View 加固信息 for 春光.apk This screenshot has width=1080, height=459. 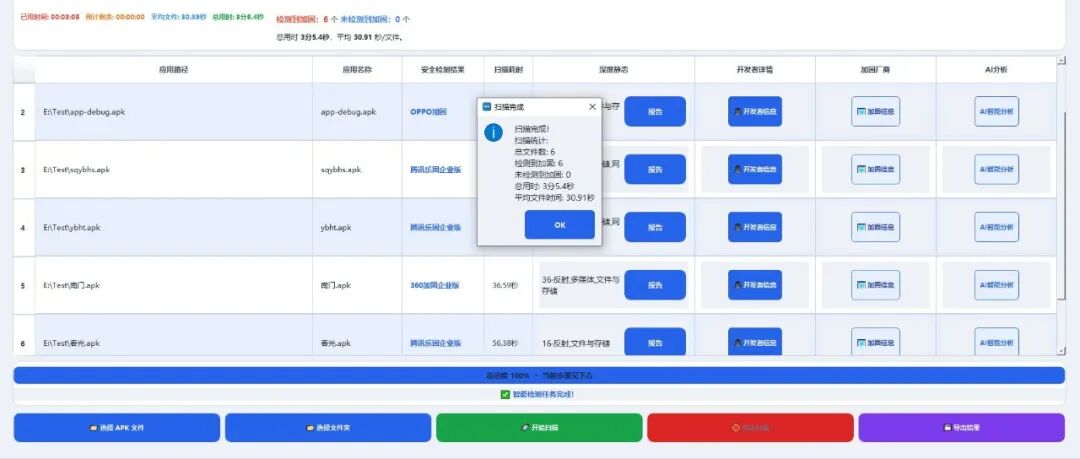coord(875,342)
